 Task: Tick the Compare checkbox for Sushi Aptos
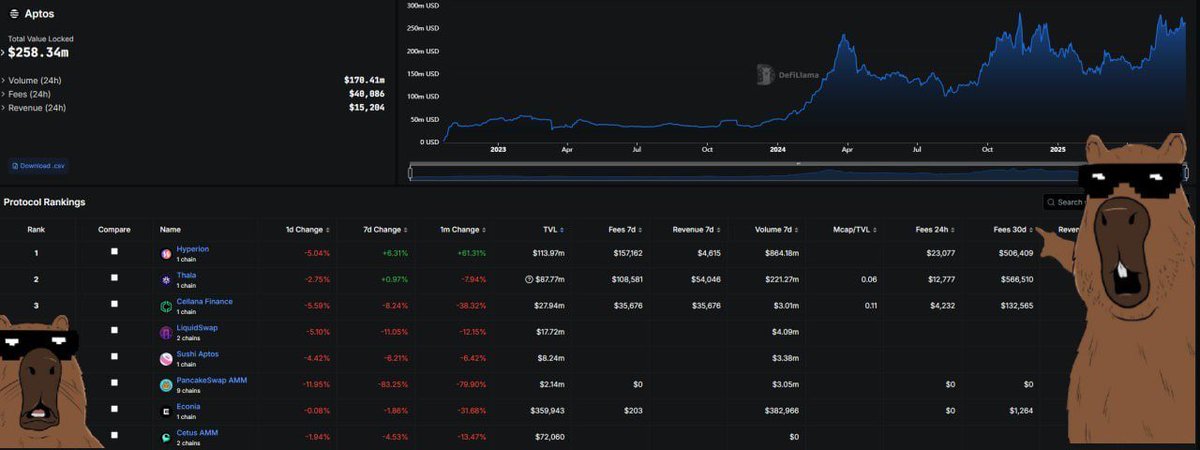tap(114, 357)
